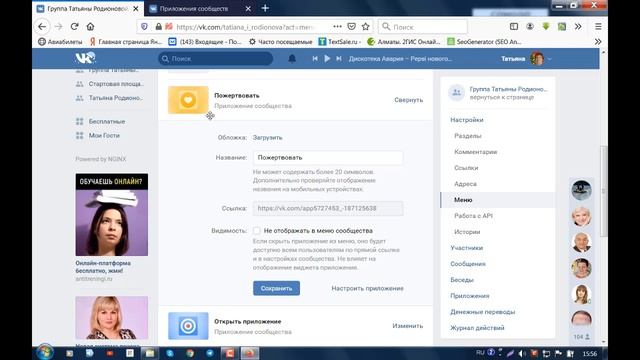Click the Пожертвовать app yellow heart icon
The height and width of the screenshot is (360, 640).
188,100
